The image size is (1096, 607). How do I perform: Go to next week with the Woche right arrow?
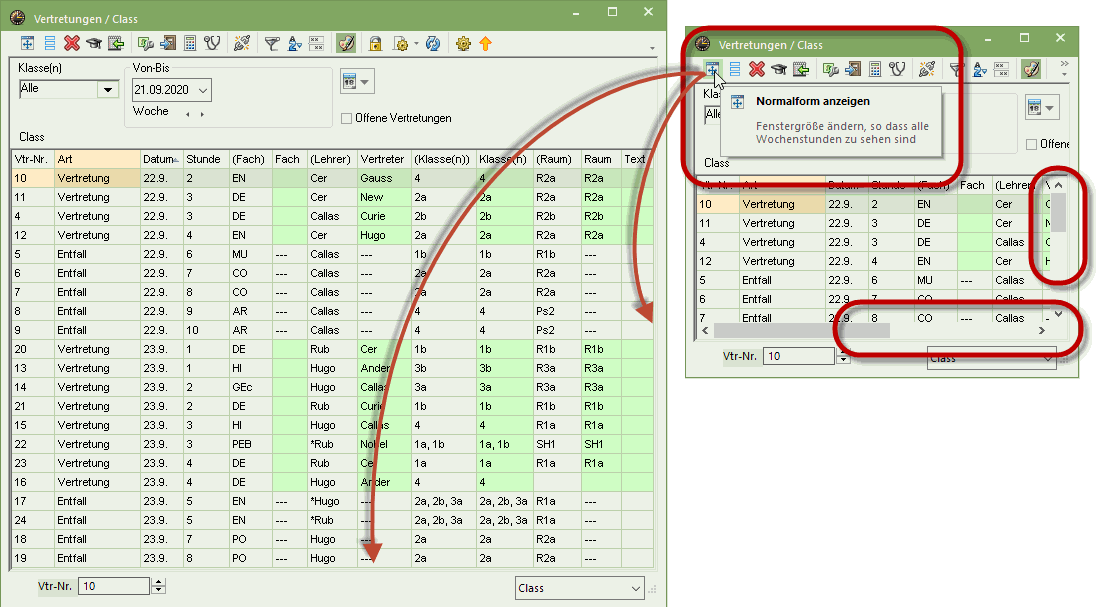202,114
